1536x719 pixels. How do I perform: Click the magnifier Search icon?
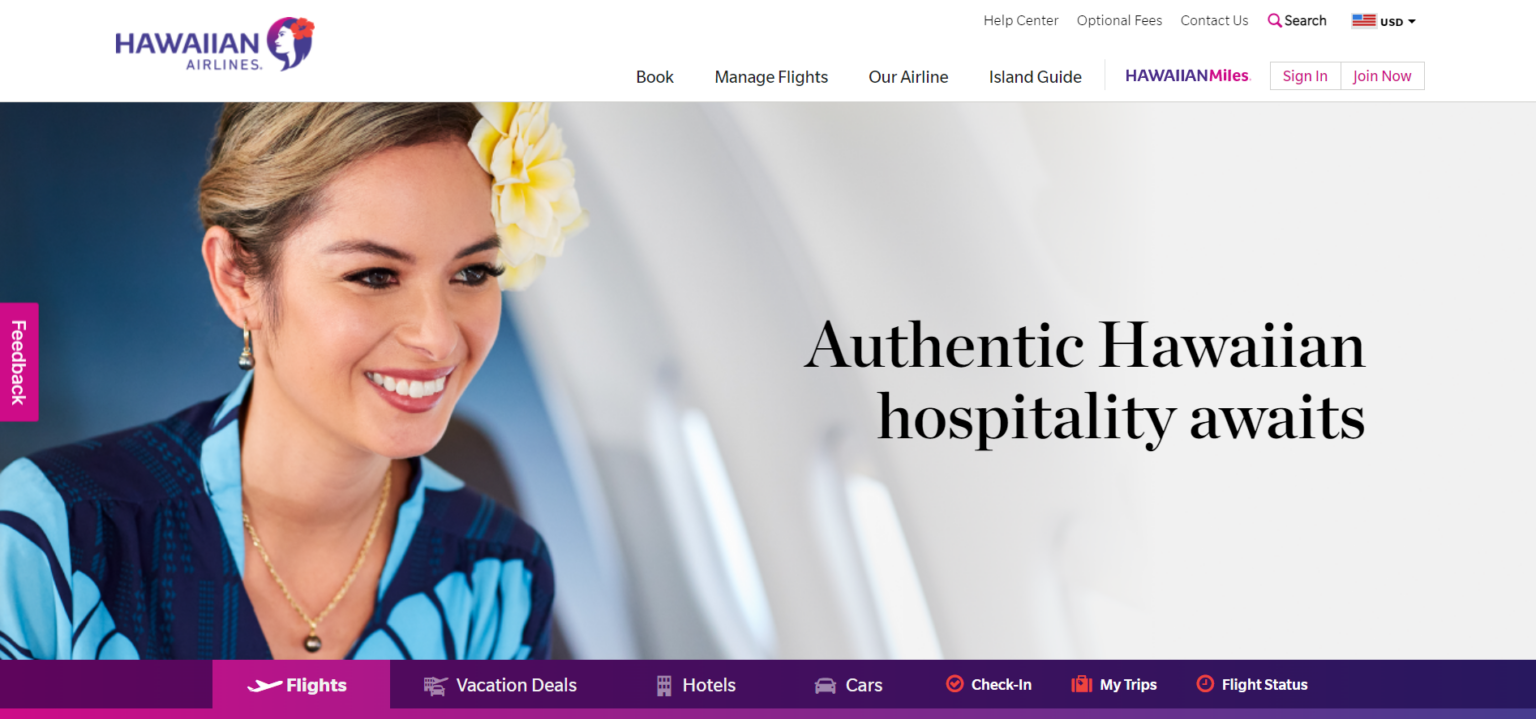point(1274,20)
